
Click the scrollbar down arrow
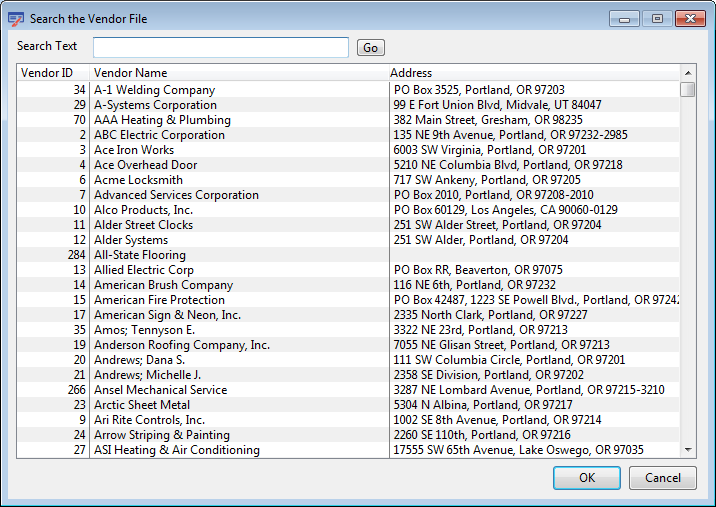(688, 450)
